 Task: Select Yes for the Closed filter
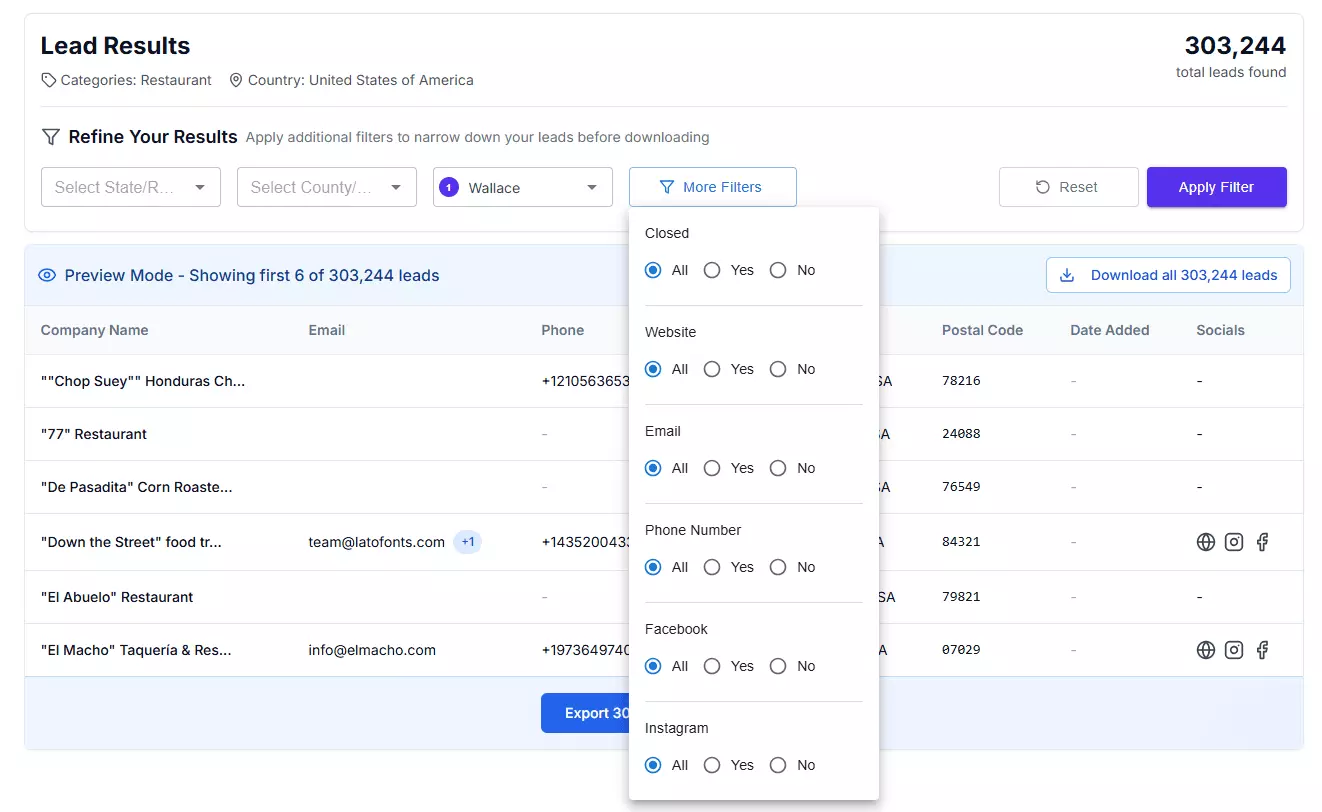(712, 270)
